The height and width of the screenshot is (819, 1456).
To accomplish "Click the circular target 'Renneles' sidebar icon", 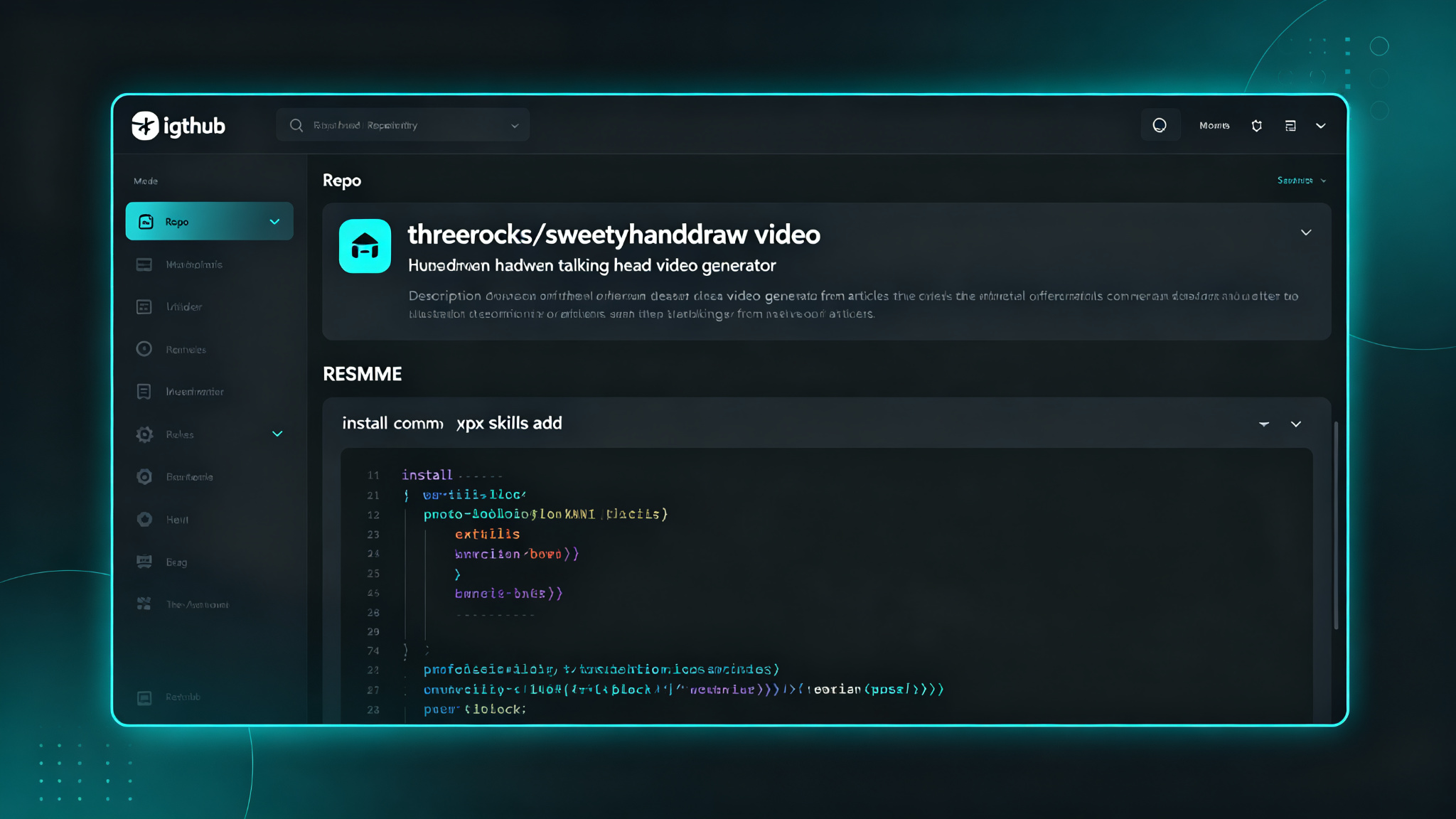I will 144,349.
